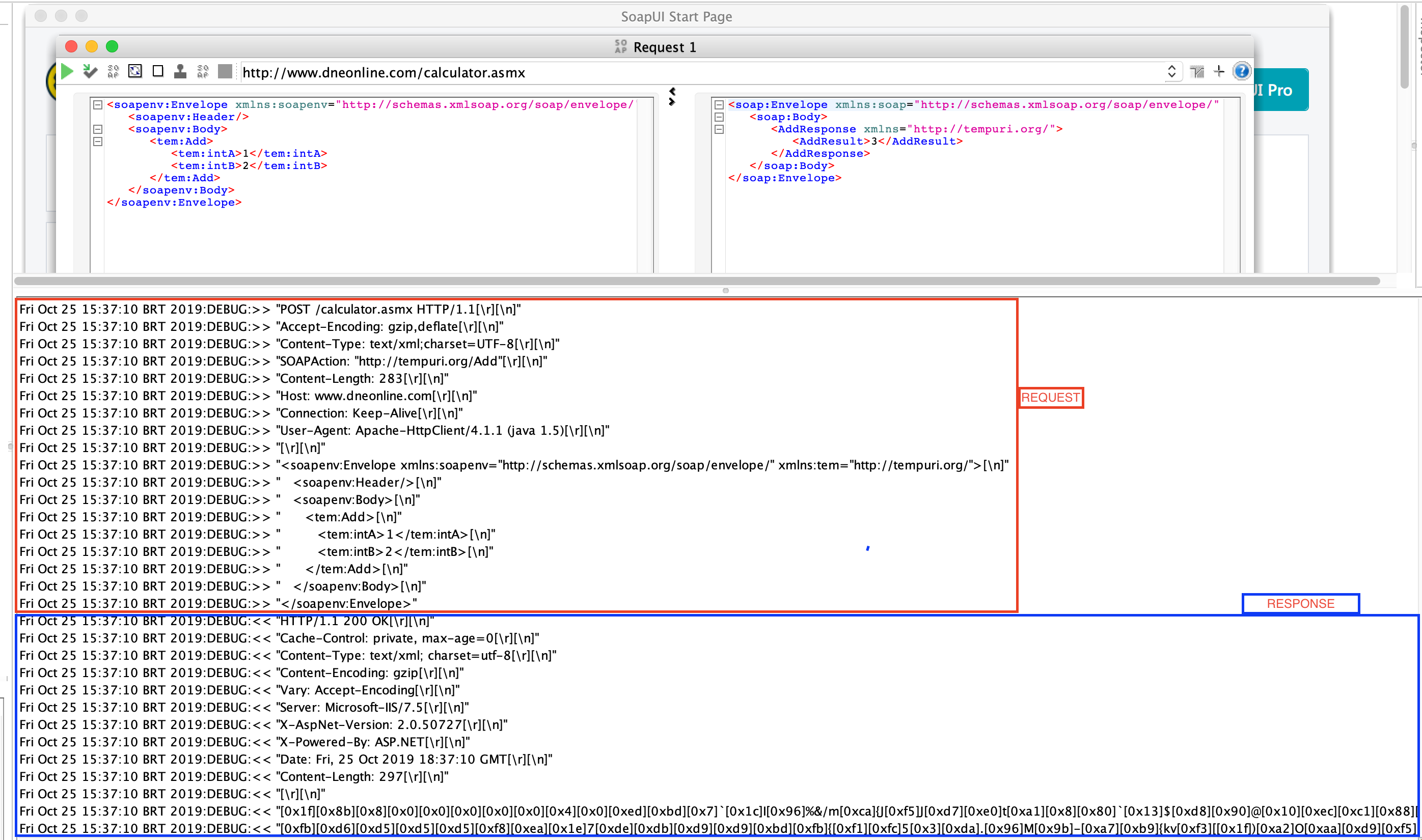1422x840 pixels.
Task: Collapse the tem:Add node in the request
Action: 97,142
